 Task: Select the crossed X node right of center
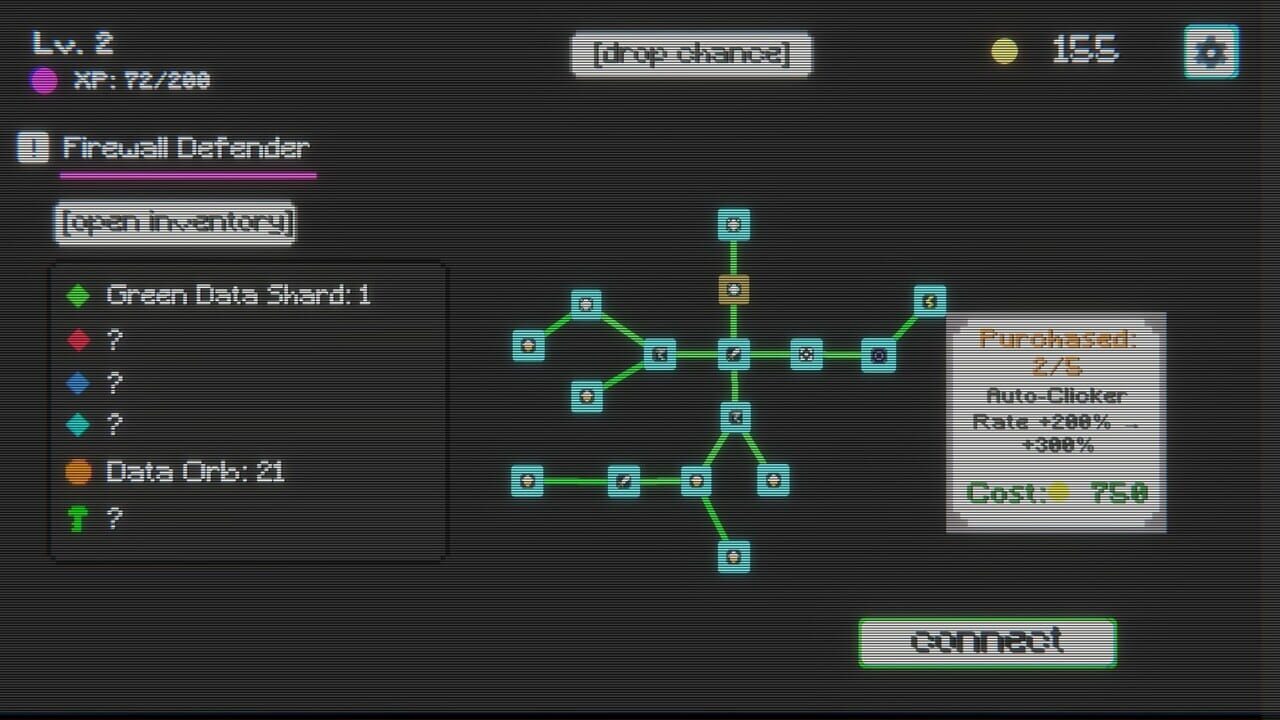806,353
